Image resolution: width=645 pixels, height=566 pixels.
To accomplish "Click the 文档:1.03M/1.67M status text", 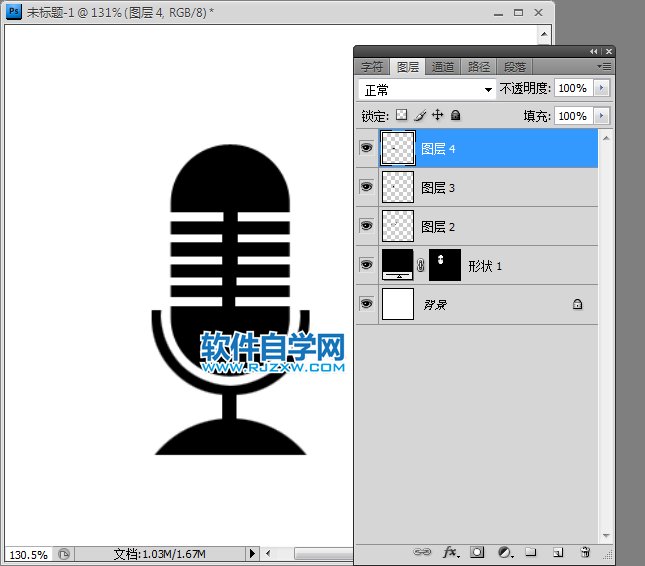I will (x=160, y=554).
